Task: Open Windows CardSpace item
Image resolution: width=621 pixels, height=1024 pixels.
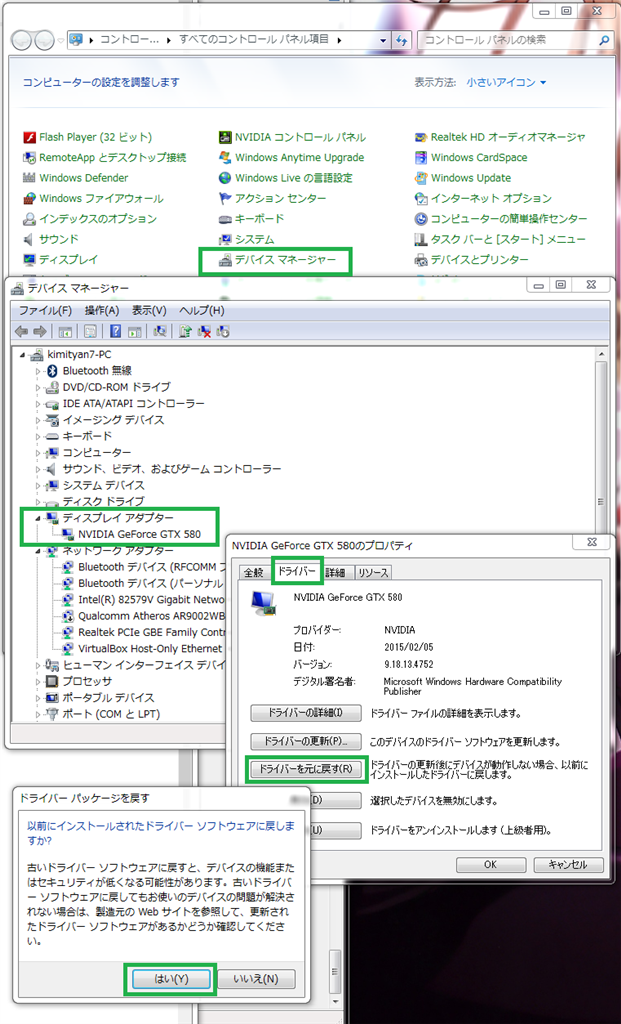Action: 471,157
